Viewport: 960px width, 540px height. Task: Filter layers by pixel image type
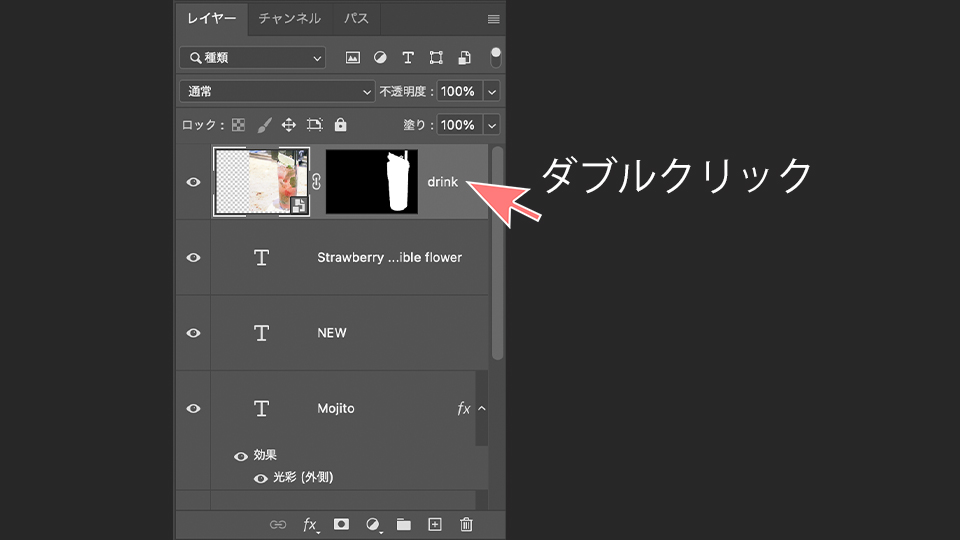(x=353, y=58)
